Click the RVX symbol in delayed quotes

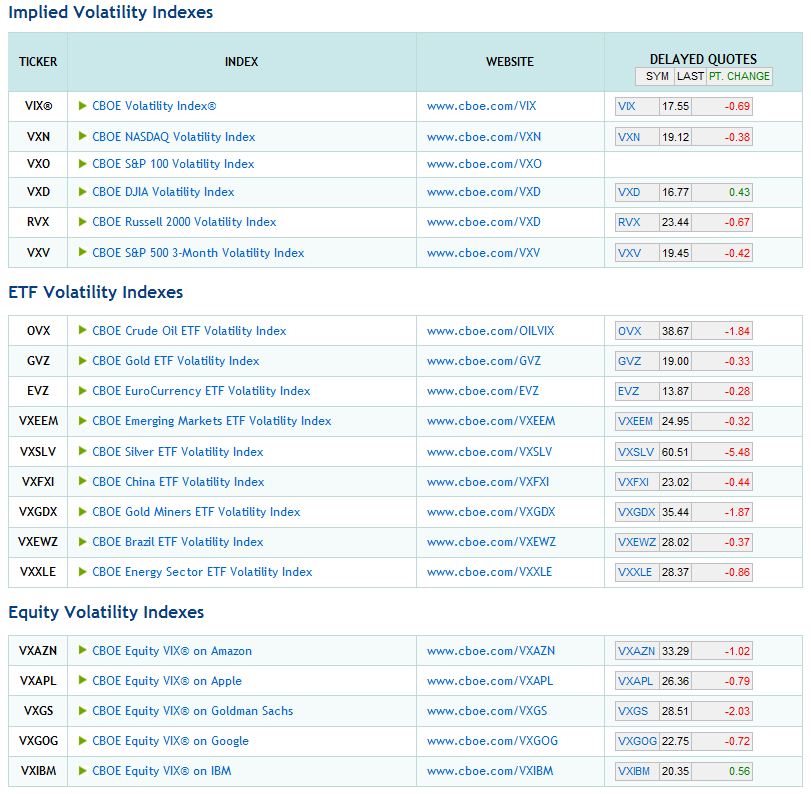click(x=629, y=222)
